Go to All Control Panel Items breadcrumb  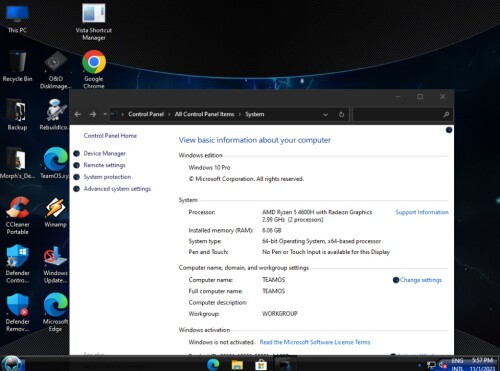click(204, 114)
